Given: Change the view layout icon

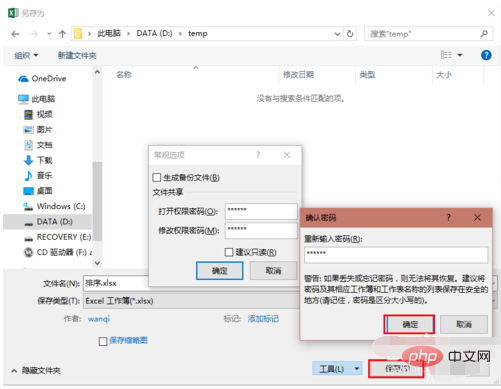Looking at the screenshot, I should click(446, 55).
